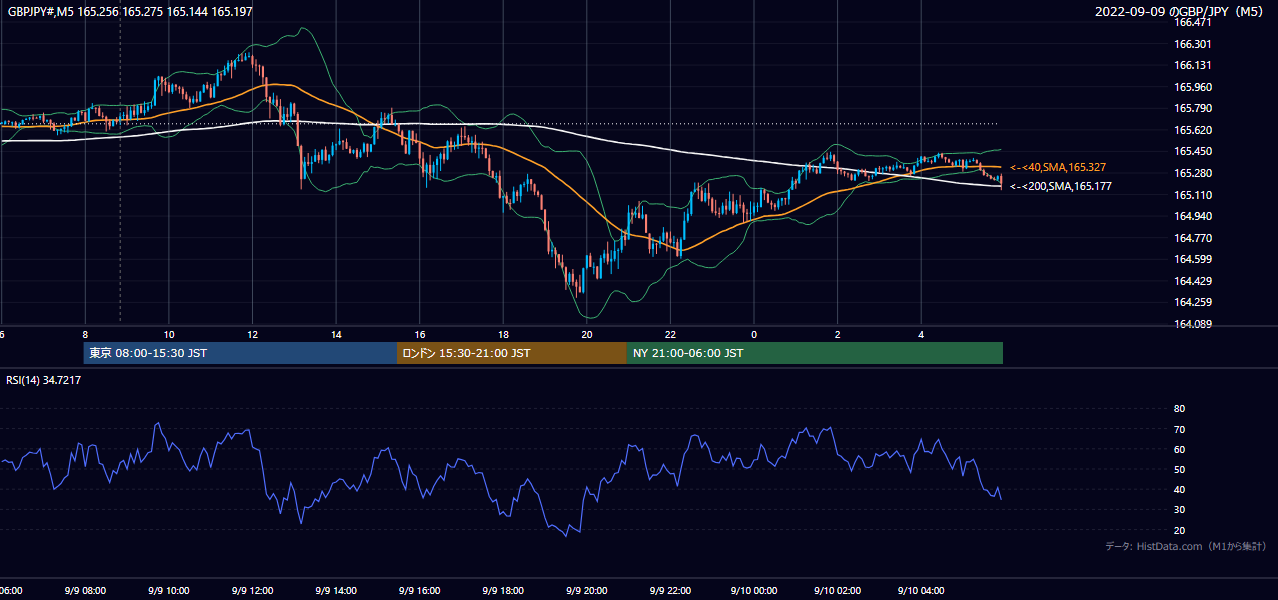Click the データ: HistData.com credit text
1278x600 pixels.
coord(1186,546)
